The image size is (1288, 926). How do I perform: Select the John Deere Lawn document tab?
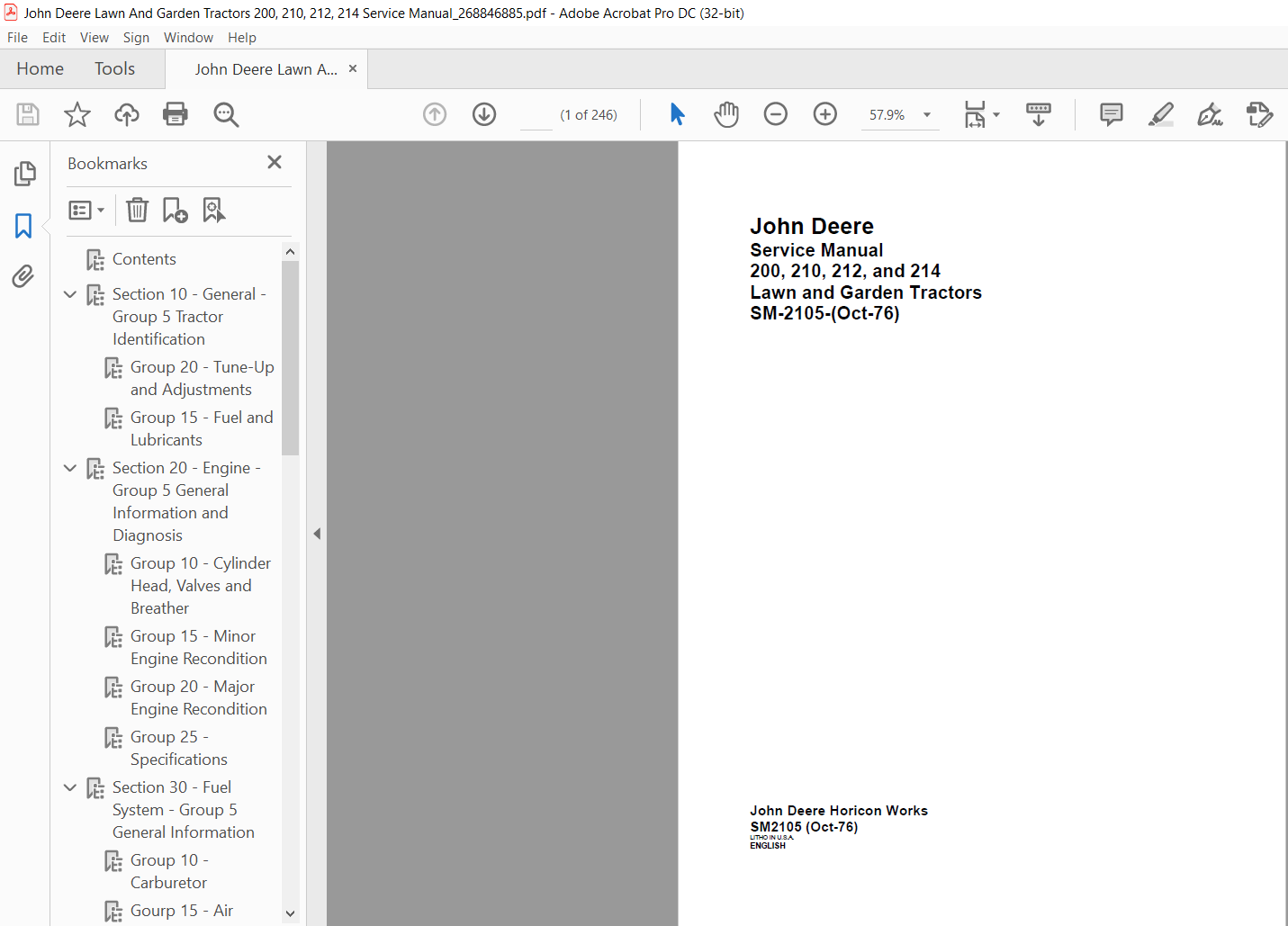pos(266,69)
